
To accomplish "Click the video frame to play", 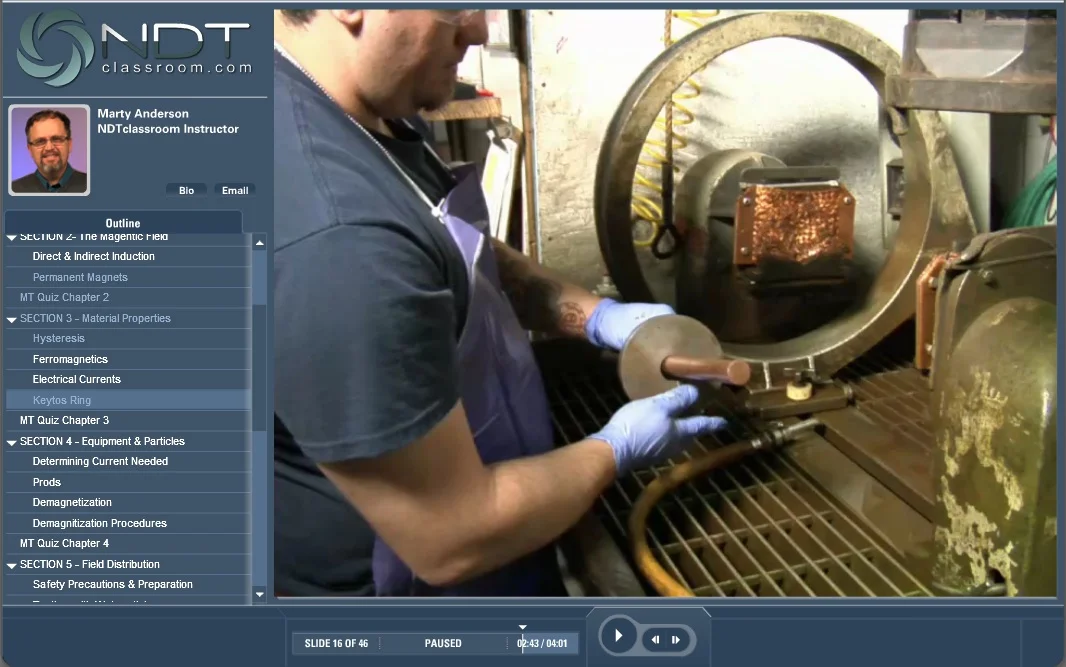I will pos(665,303).
